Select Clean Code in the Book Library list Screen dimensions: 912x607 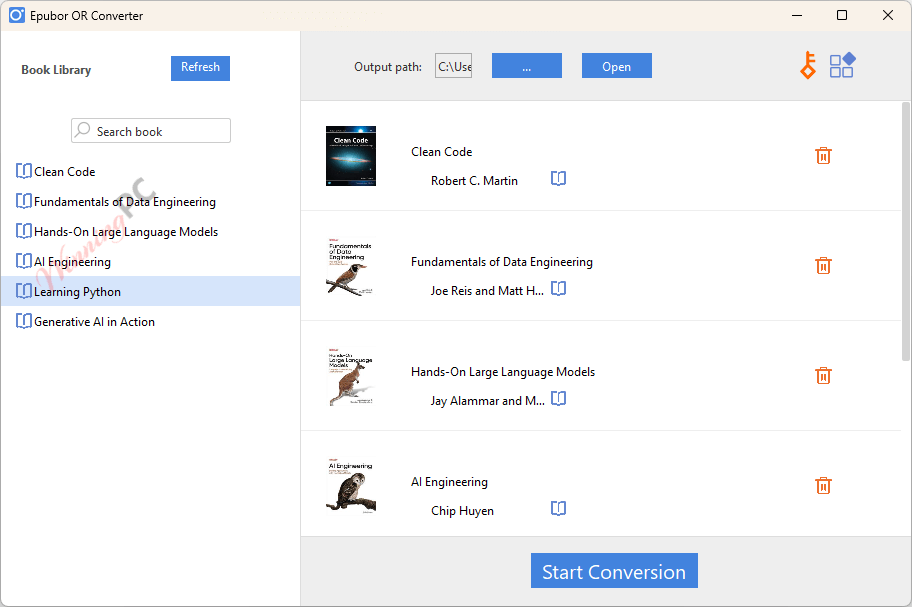150,172
